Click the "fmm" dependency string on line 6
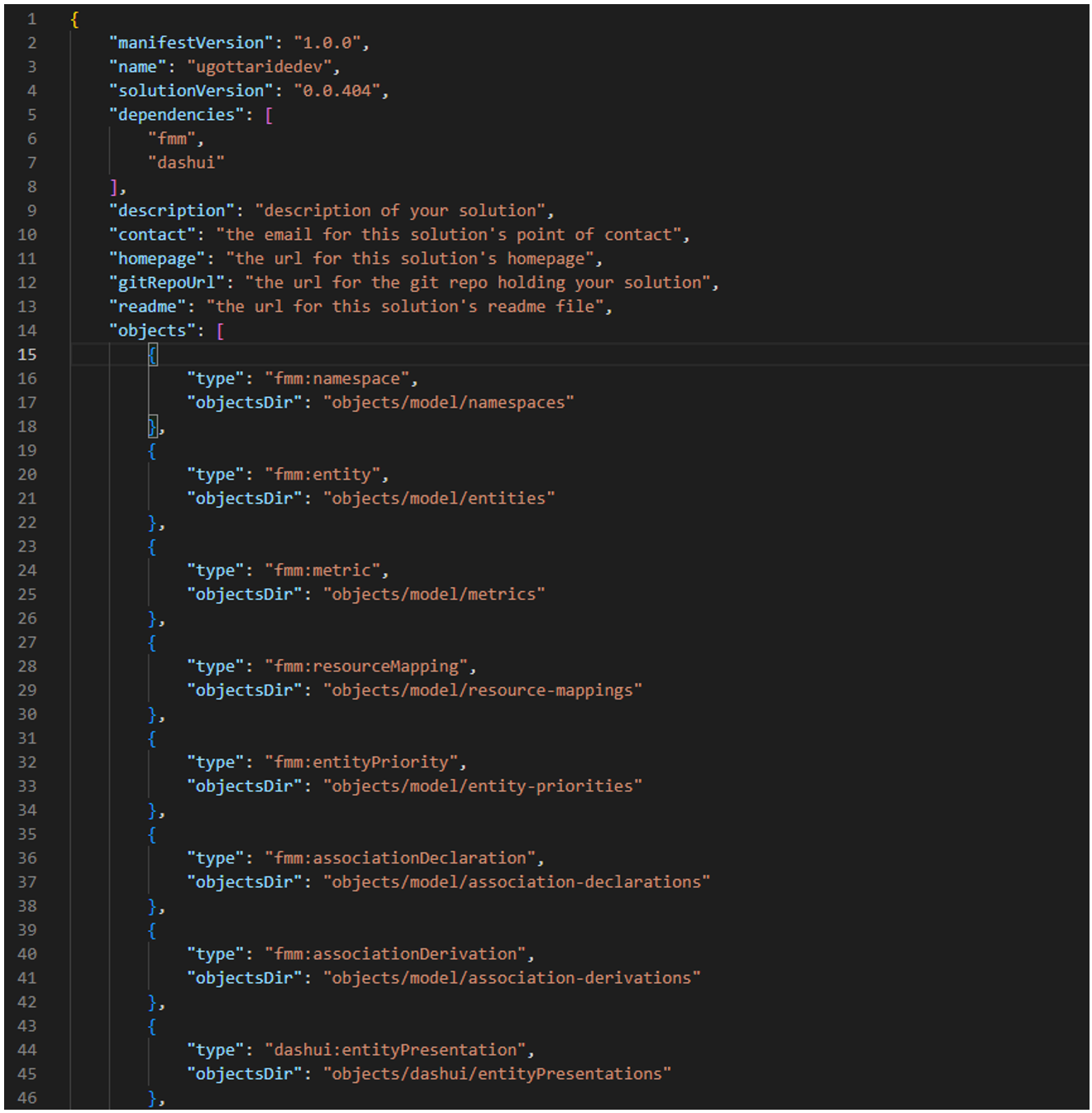The image size is (1092, 1113). pos(172,139)
